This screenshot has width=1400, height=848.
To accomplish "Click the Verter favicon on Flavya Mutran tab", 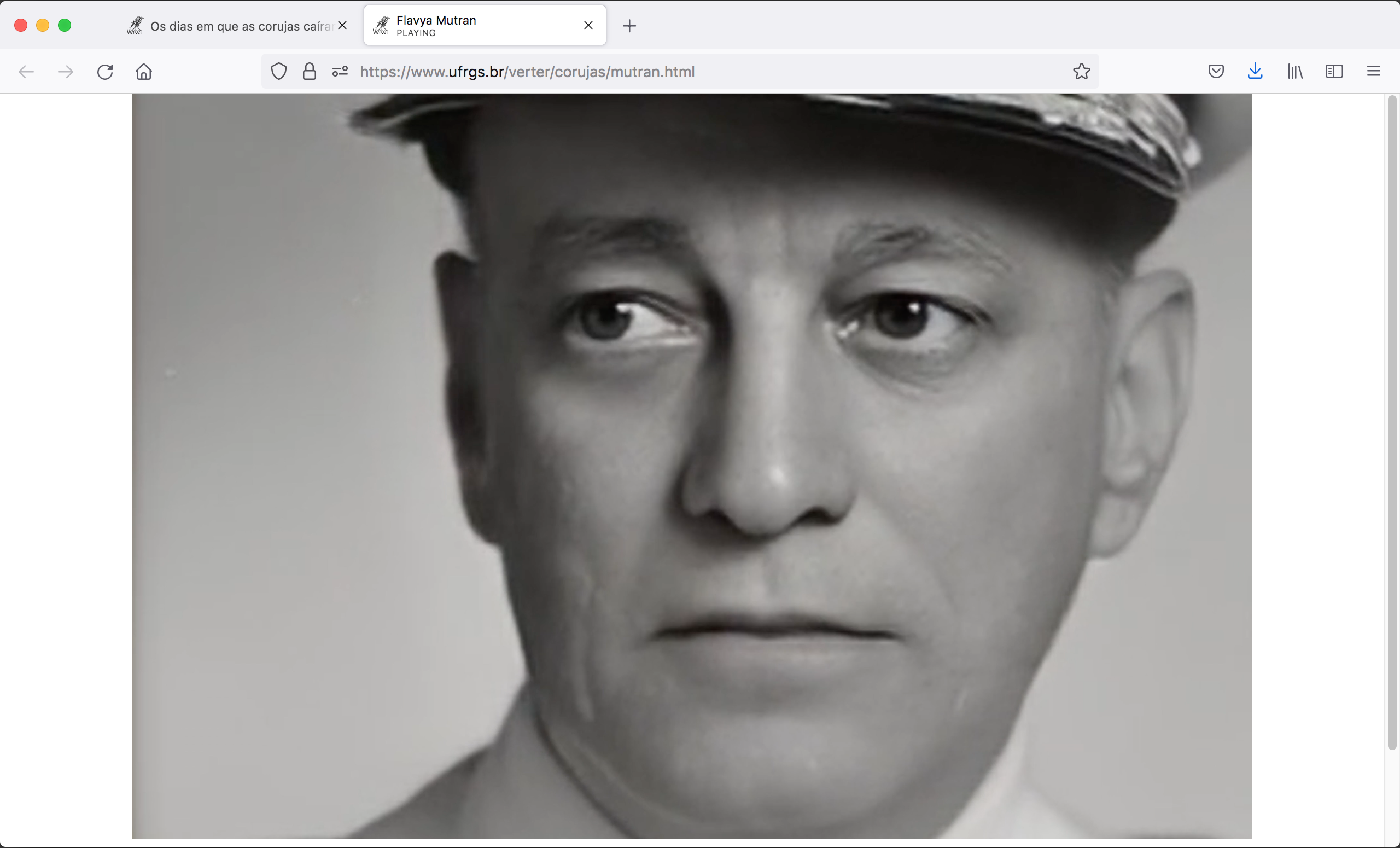I will point(381,26).
